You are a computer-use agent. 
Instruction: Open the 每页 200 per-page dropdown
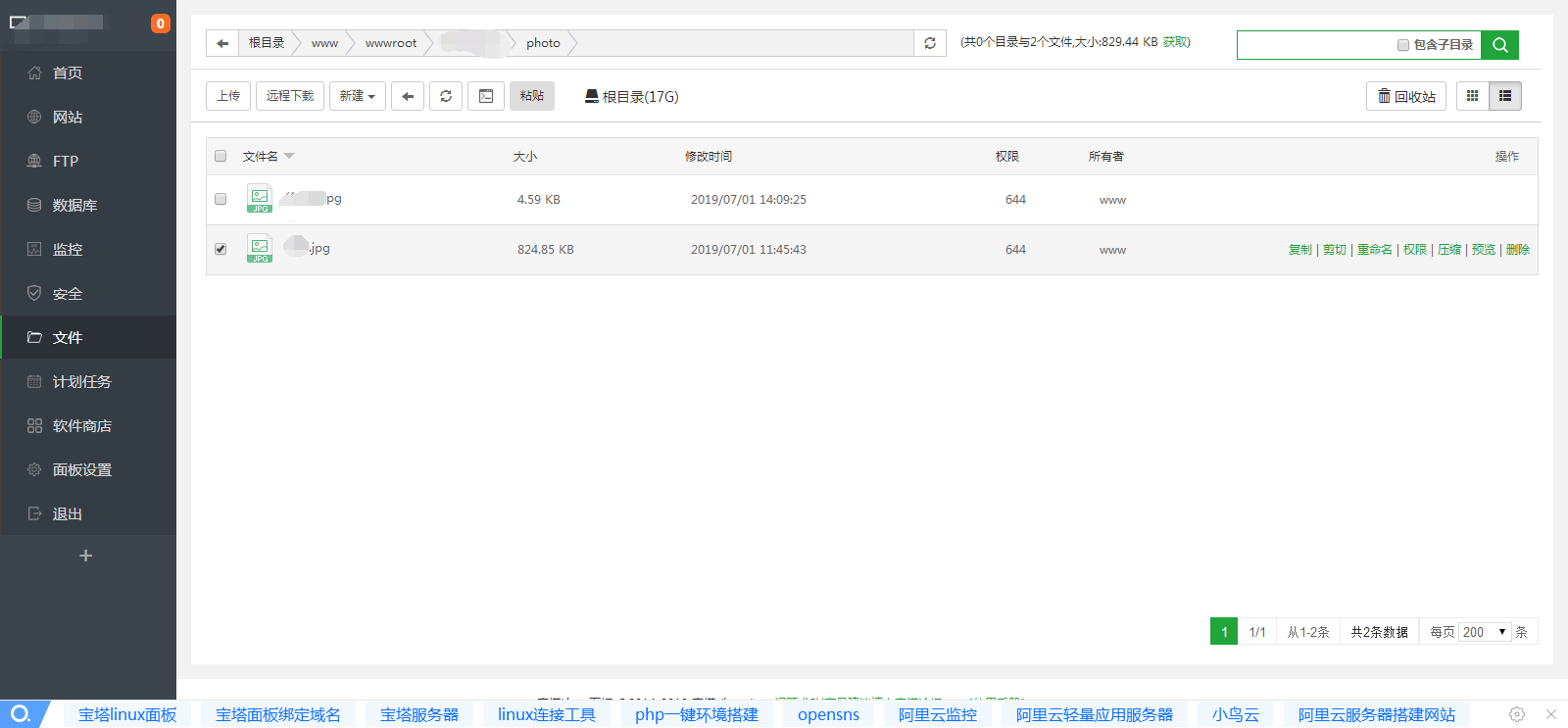pos(1485,632)
